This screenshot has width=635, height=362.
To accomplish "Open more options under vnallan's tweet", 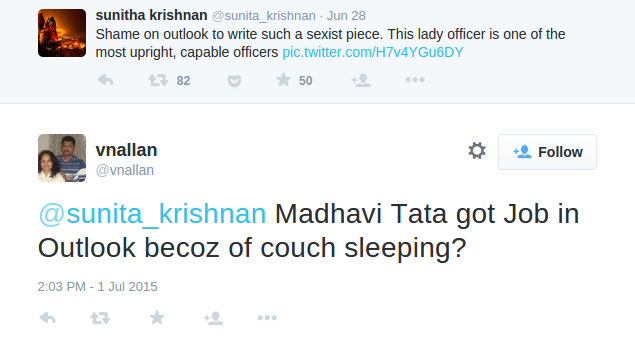I will [x=267, y=318].
